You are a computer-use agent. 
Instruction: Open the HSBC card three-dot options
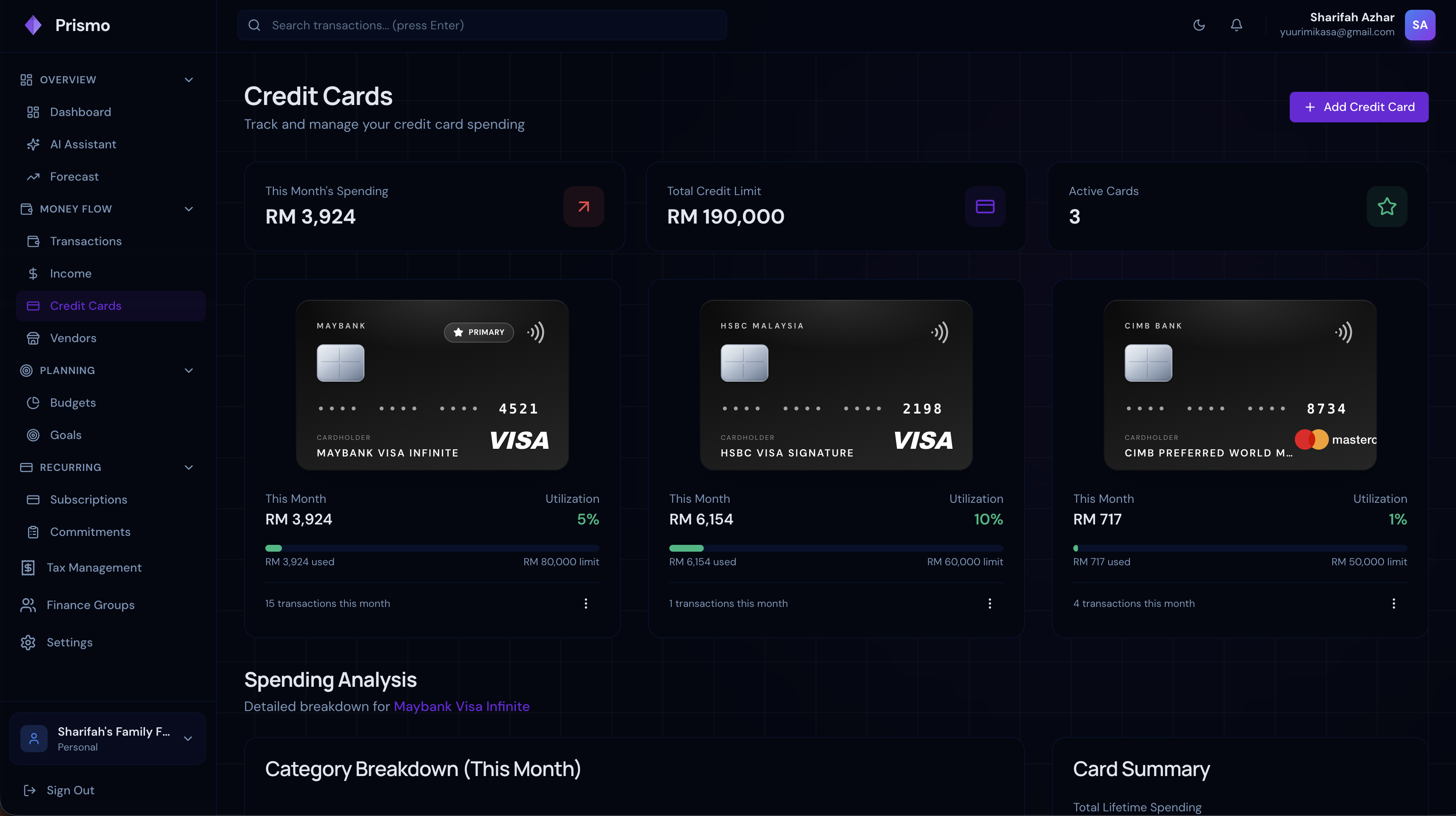989,603
